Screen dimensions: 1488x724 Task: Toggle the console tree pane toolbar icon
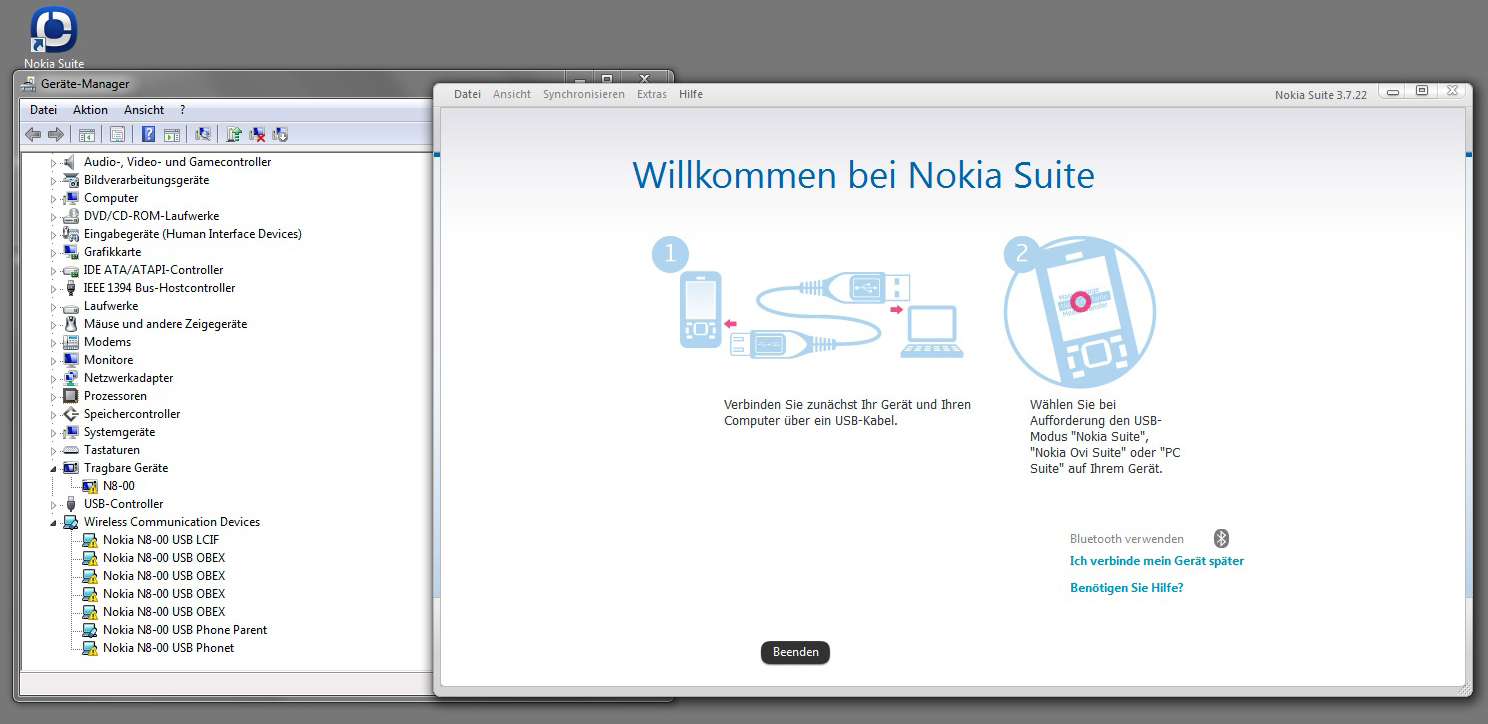pos(87,134)
